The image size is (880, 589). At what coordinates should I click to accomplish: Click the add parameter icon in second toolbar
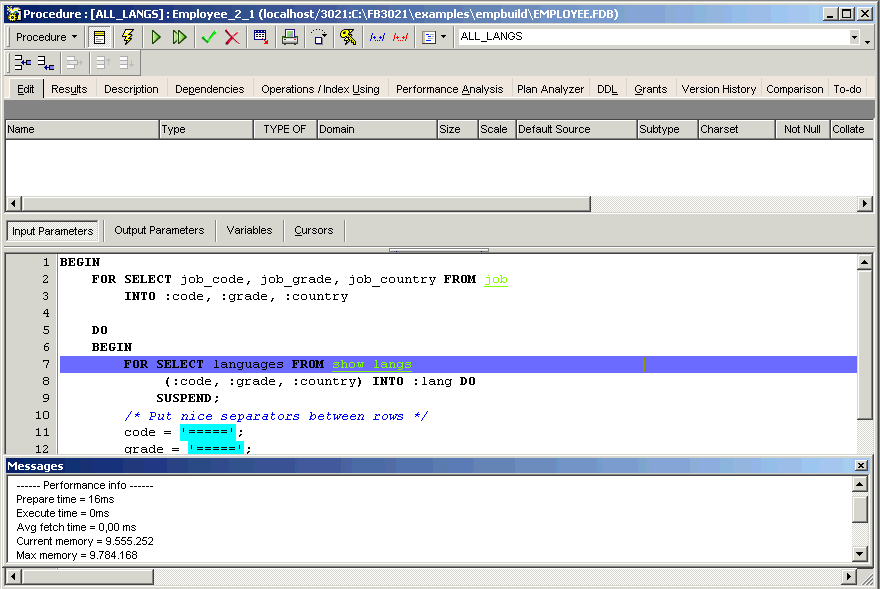22,62
